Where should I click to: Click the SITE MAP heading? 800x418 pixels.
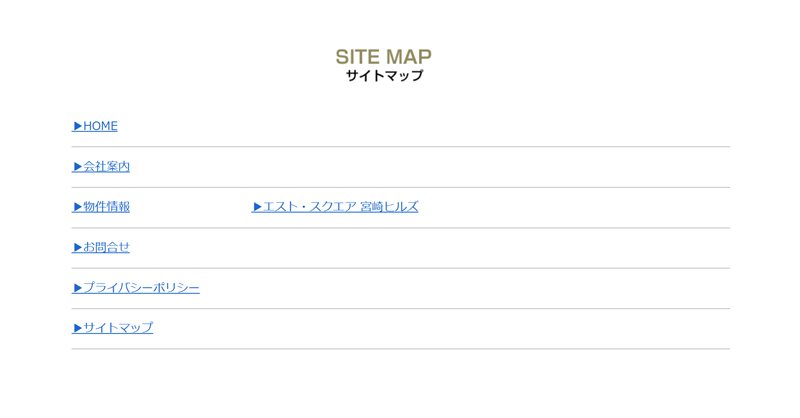tap(383, 57)
